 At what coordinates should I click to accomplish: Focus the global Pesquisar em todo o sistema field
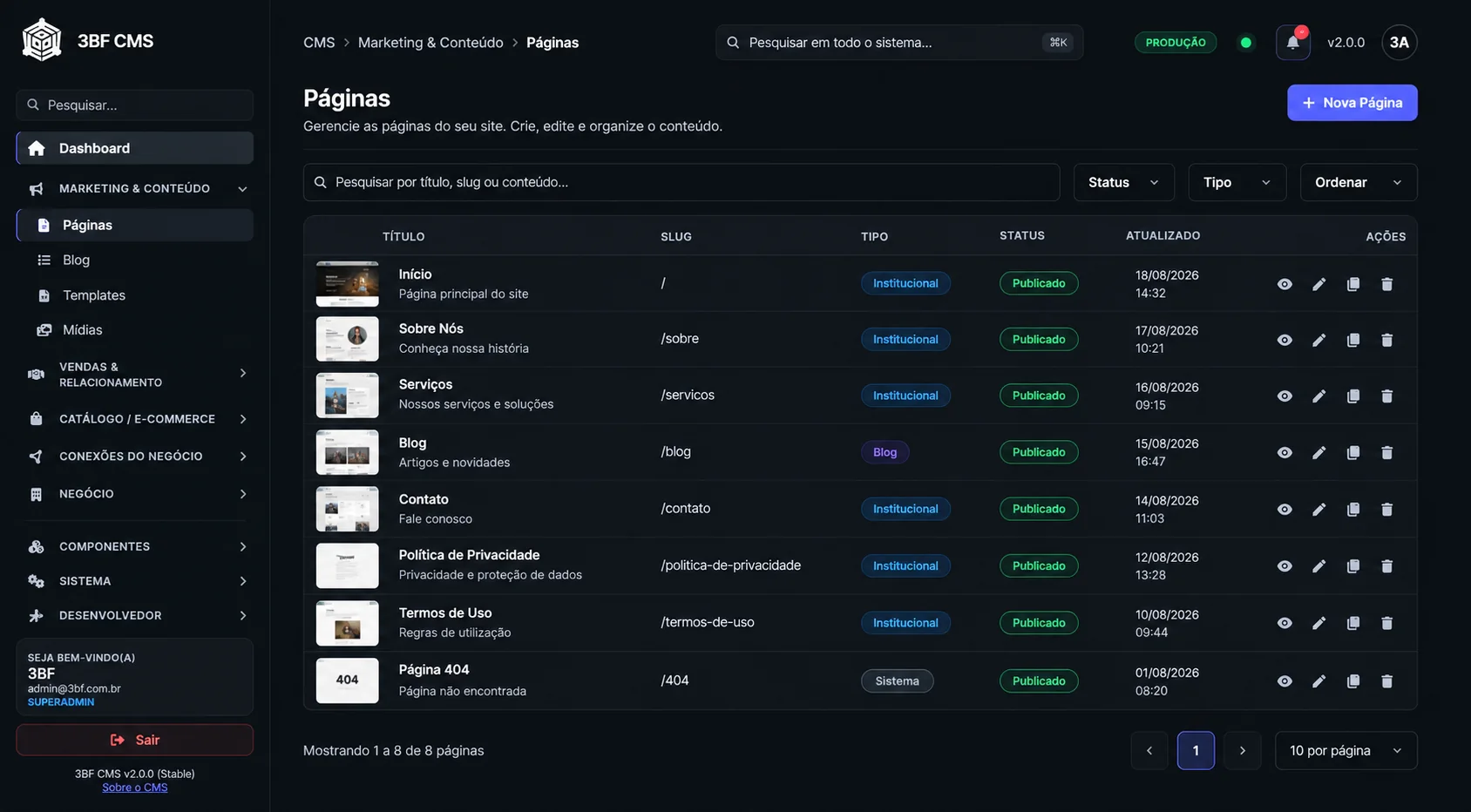pos(899,43)
